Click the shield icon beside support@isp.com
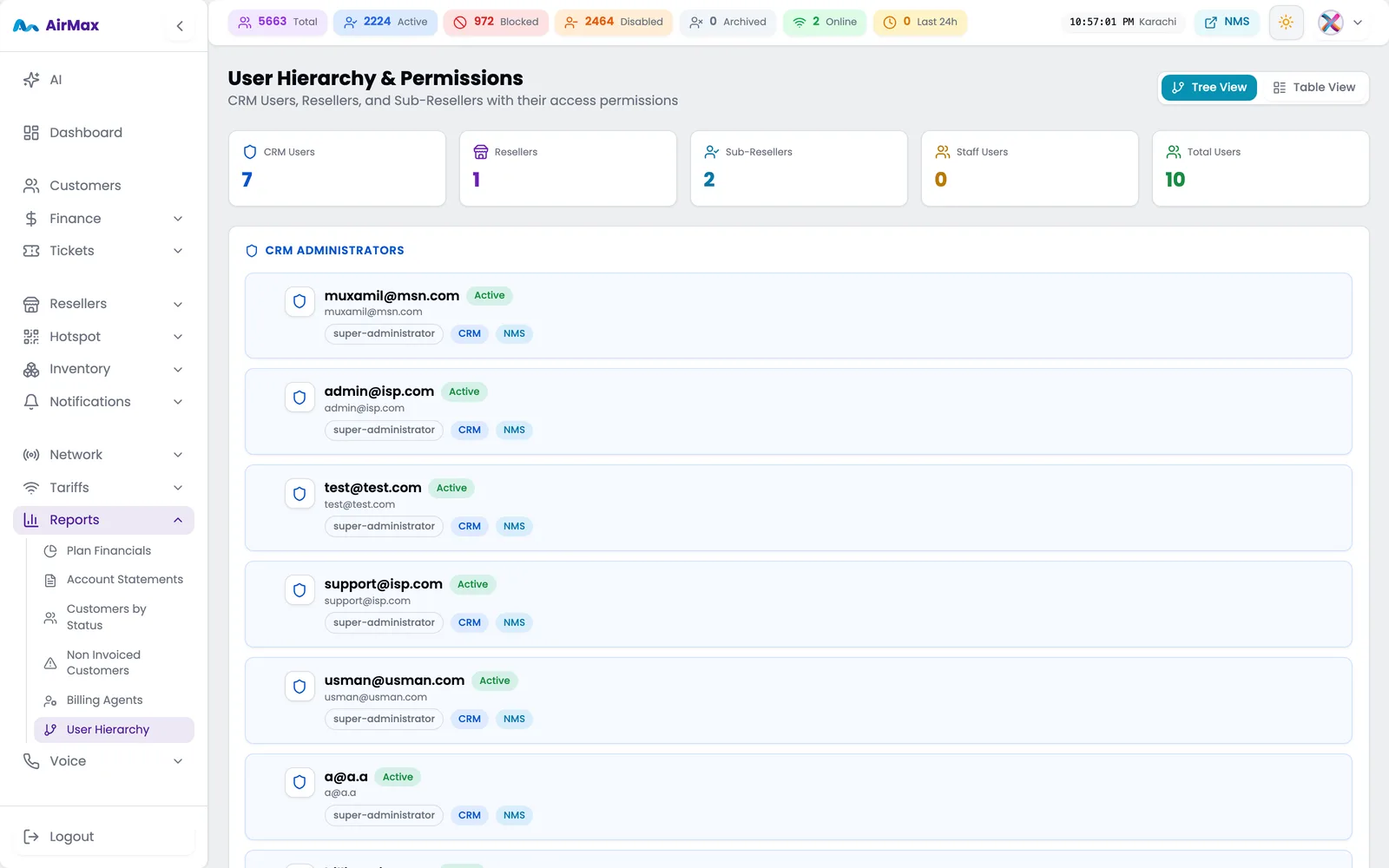 (x=300, y=590)
